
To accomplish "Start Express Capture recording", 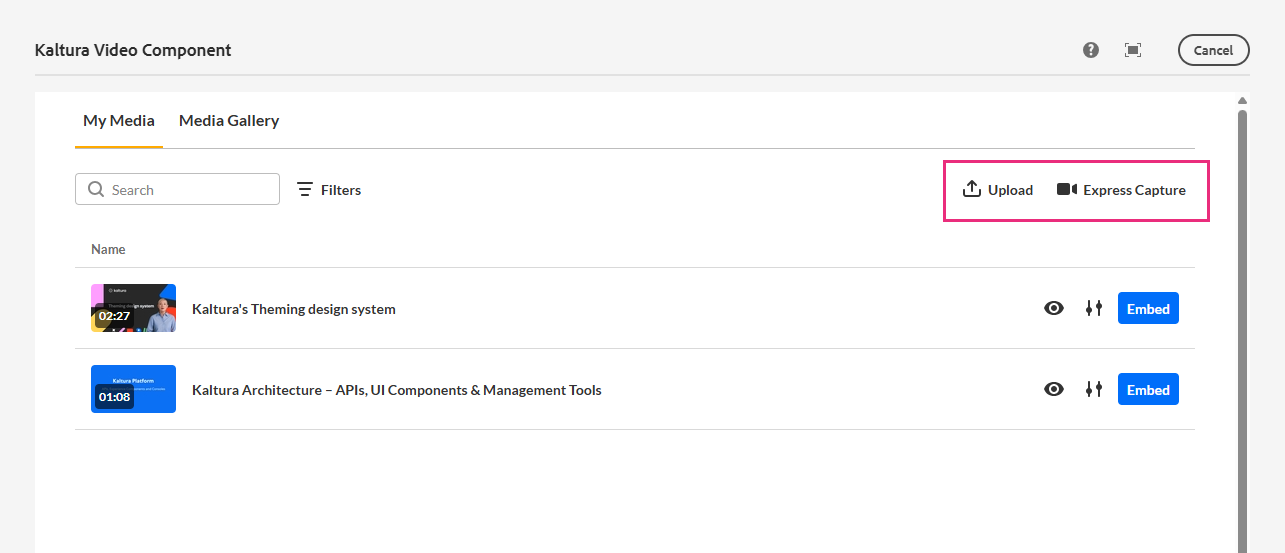I will [x=1121, y=190].
